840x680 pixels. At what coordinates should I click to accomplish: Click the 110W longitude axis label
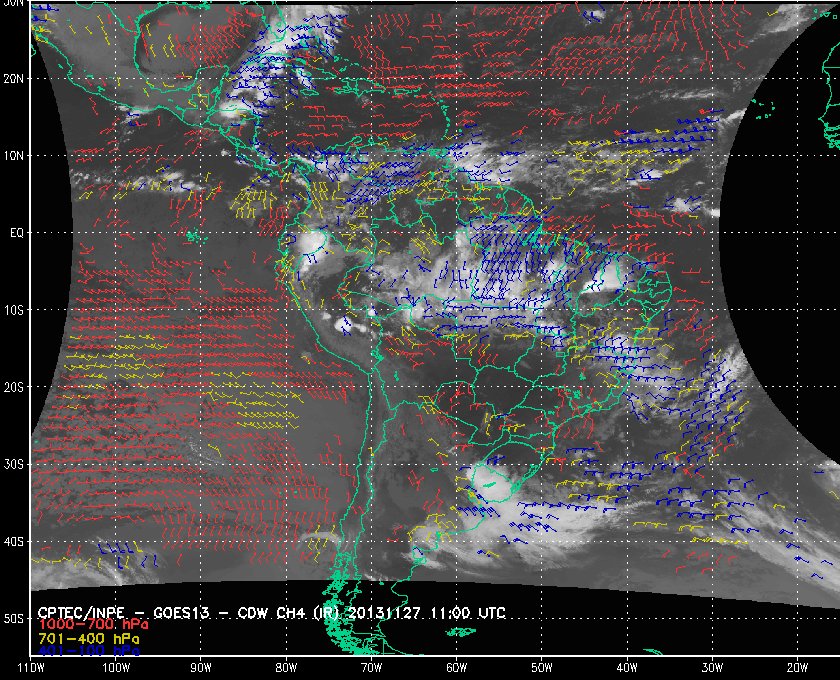30,668
